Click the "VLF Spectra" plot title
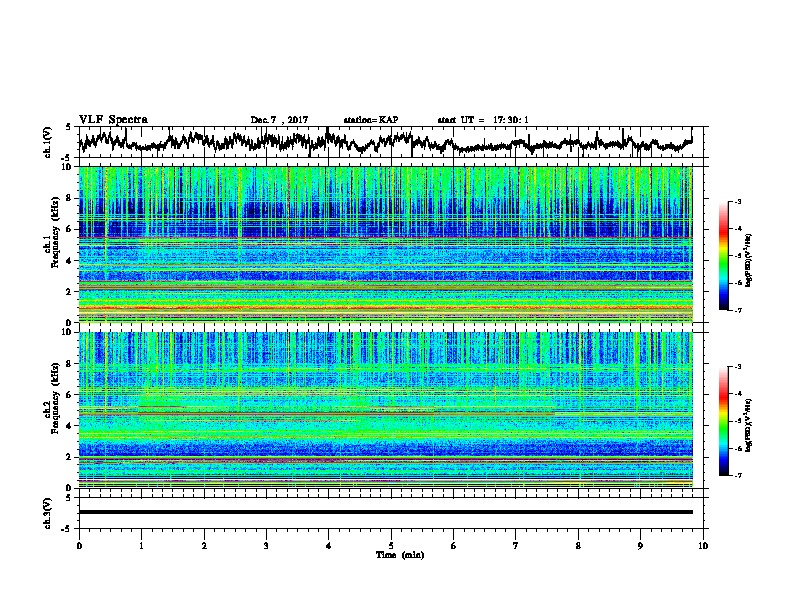Image resolution: width=792 pixels, height=612 pixels. tap(113, 120)
